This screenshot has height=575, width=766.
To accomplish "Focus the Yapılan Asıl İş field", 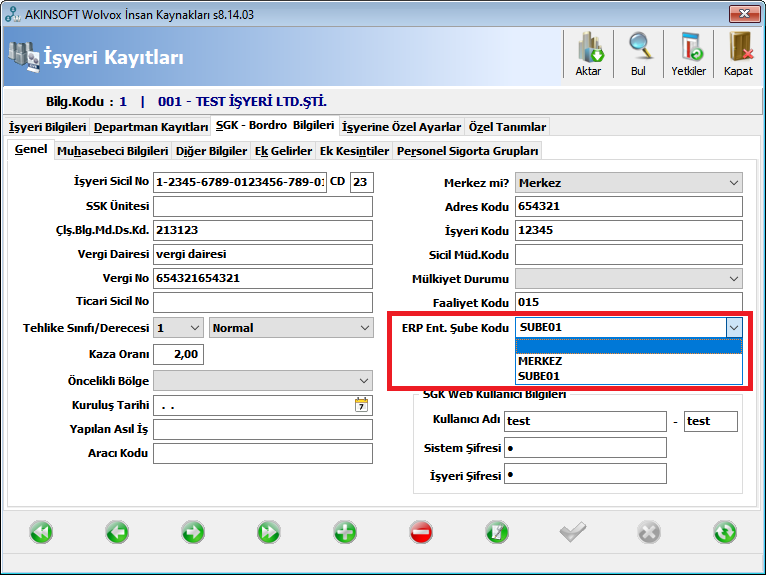I will coord(263,429).
